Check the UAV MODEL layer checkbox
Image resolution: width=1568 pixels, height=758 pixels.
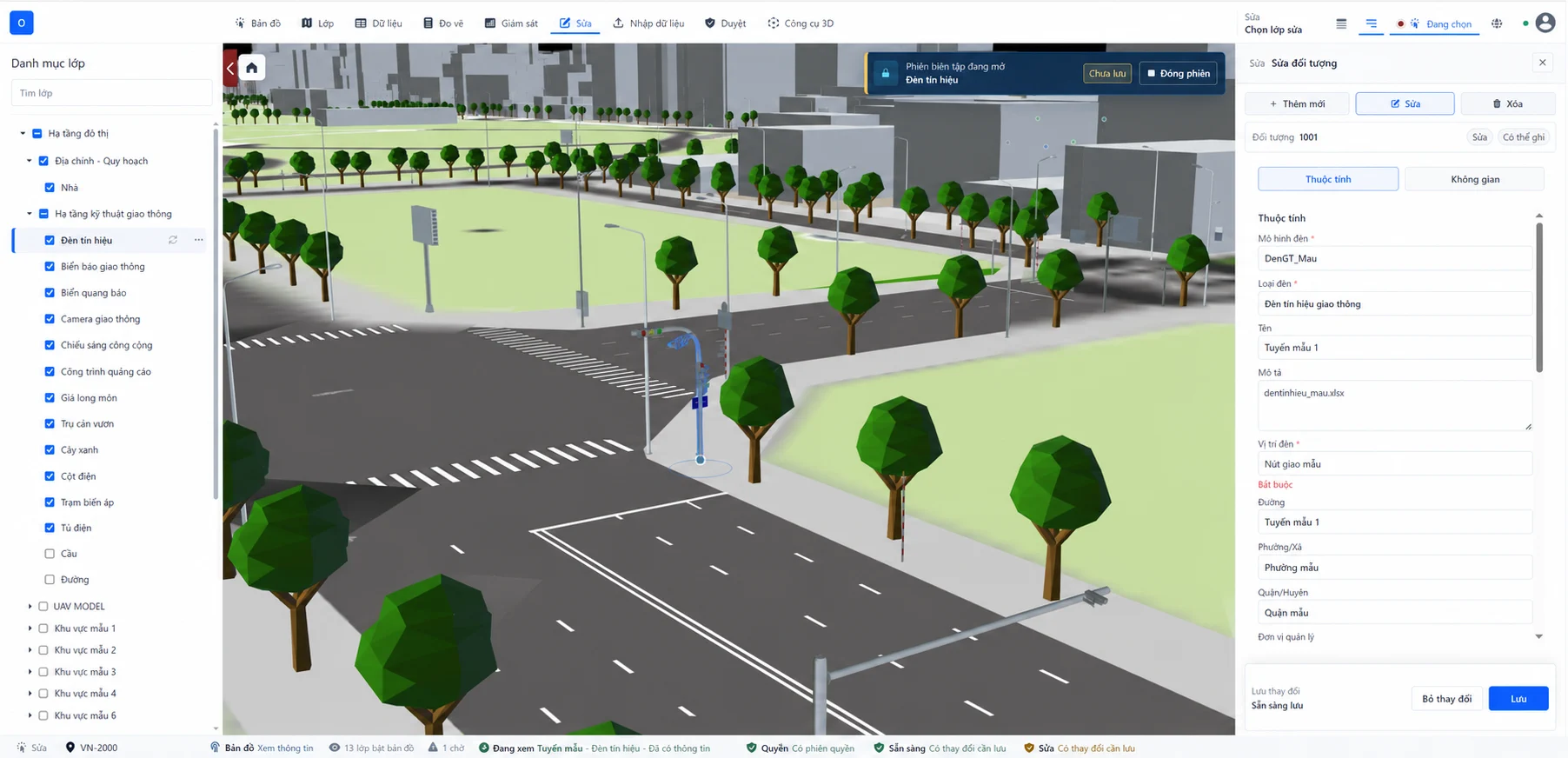(43, 606)
